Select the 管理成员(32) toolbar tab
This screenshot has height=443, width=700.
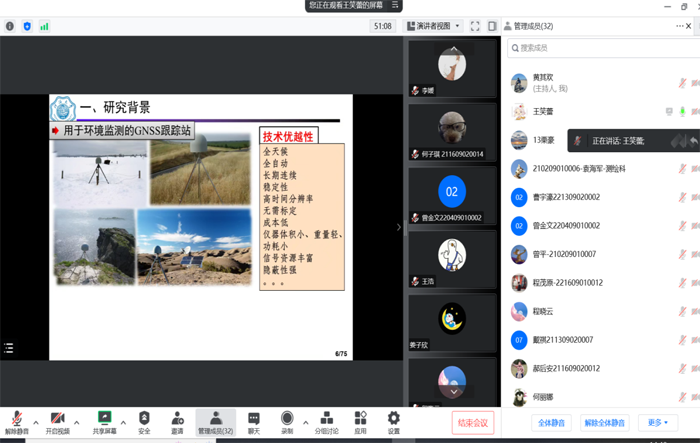point(215,422)
